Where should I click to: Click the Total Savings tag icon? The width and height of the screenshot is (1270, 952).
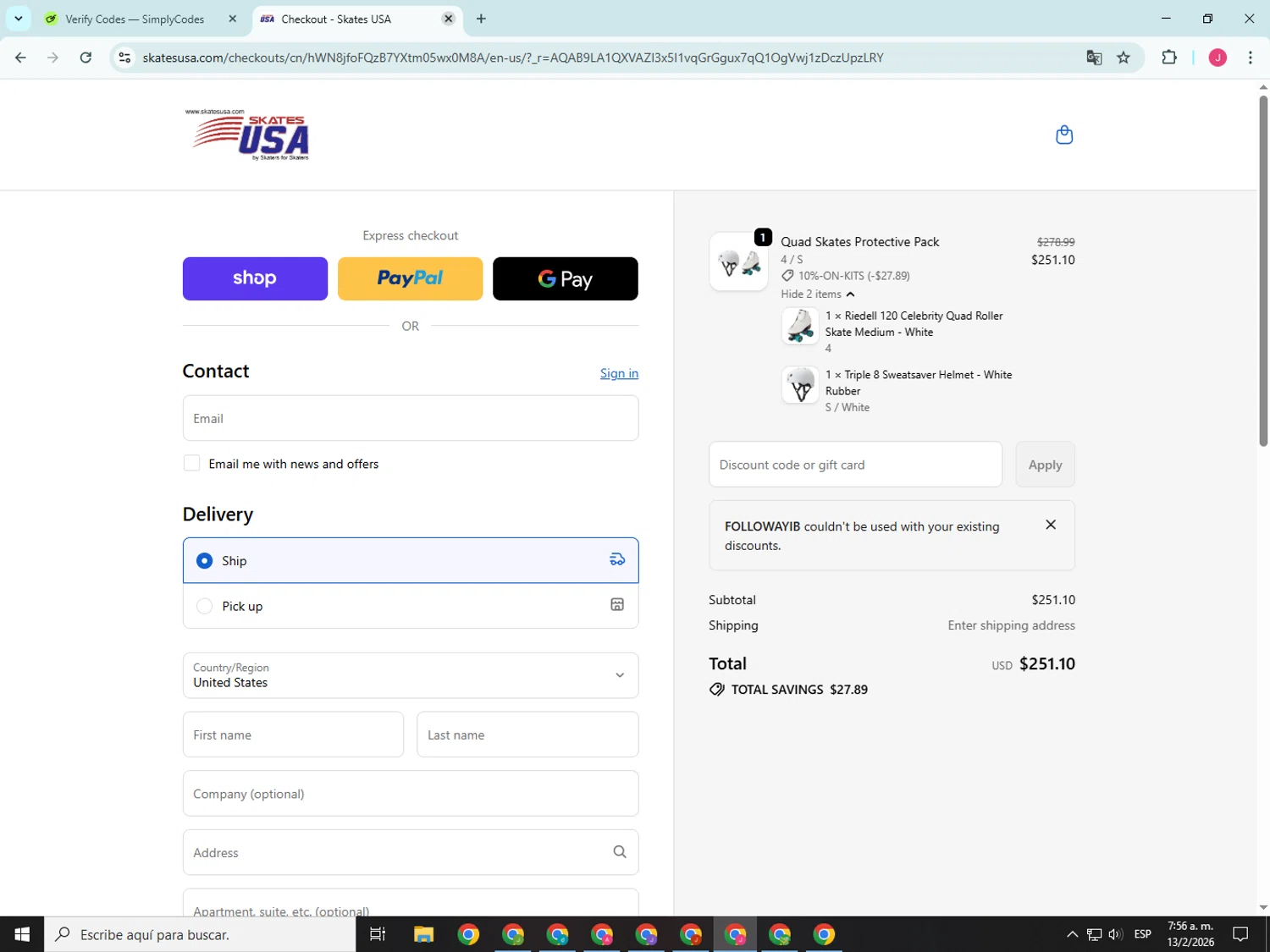pos(717,690)
